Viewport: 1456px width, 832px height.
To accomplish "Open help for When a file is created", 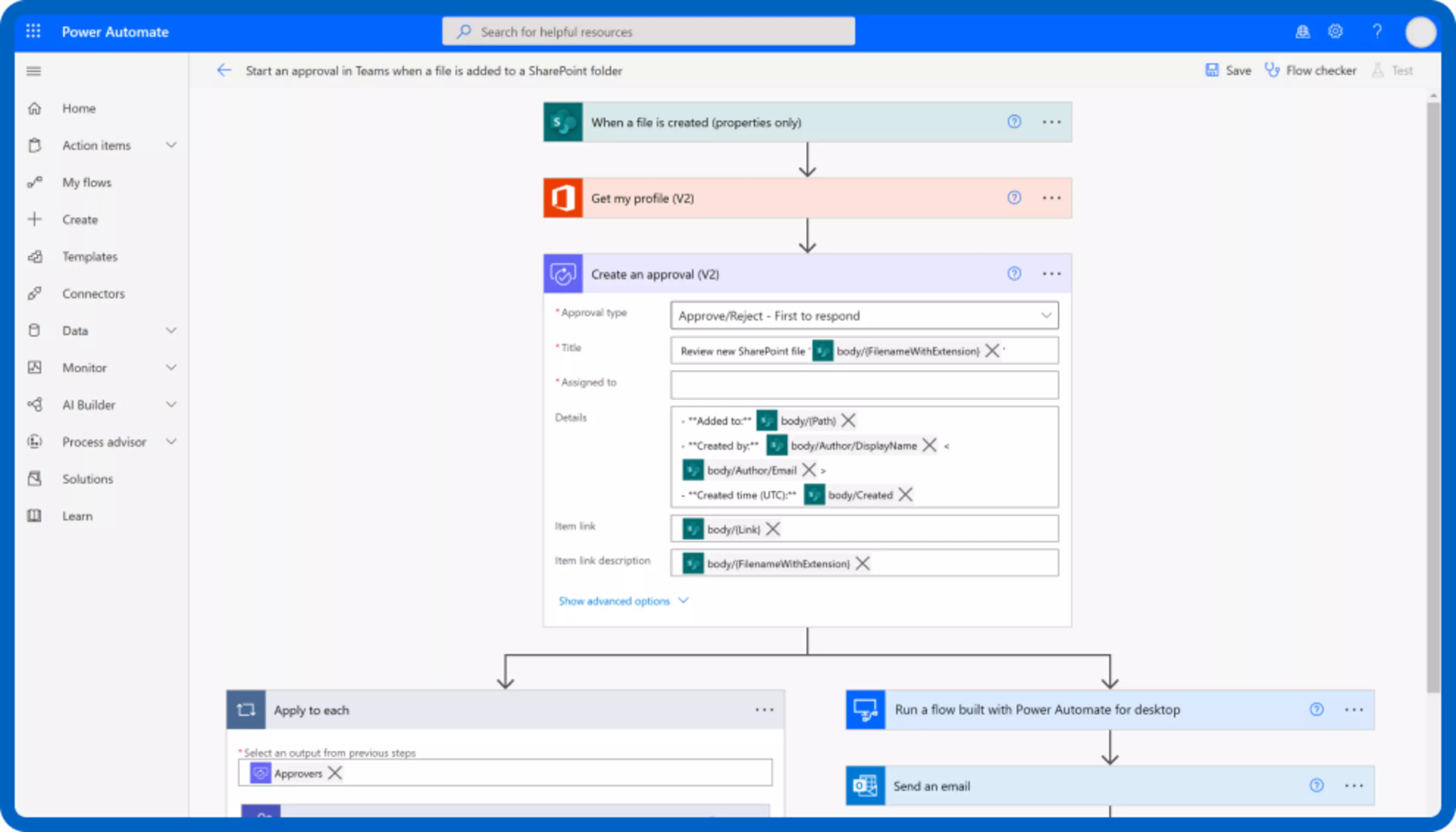I will click(1014, 122).
